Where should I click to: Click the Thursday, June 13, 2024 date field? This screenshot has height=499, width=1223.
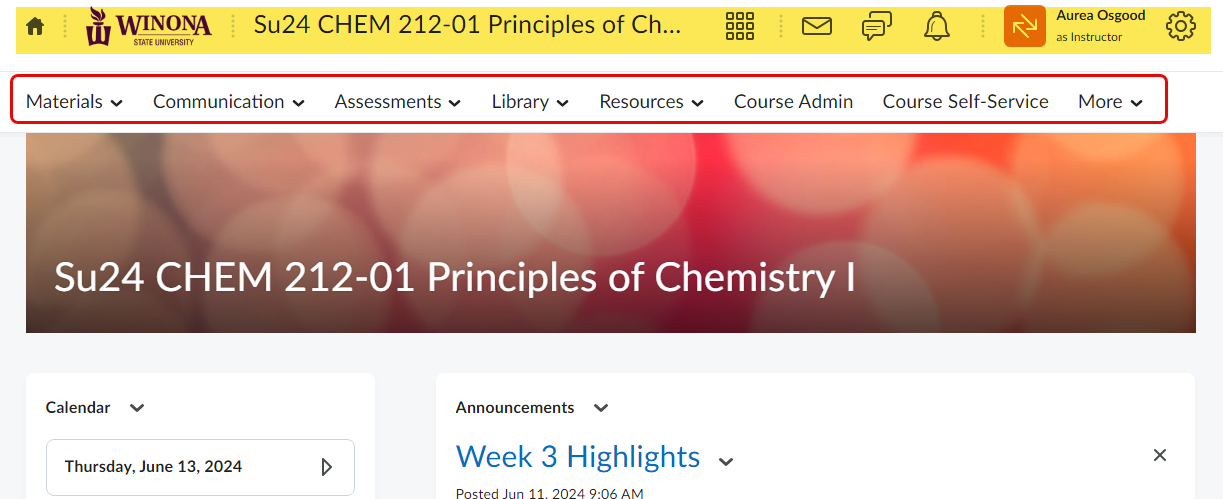pos(180,467)
